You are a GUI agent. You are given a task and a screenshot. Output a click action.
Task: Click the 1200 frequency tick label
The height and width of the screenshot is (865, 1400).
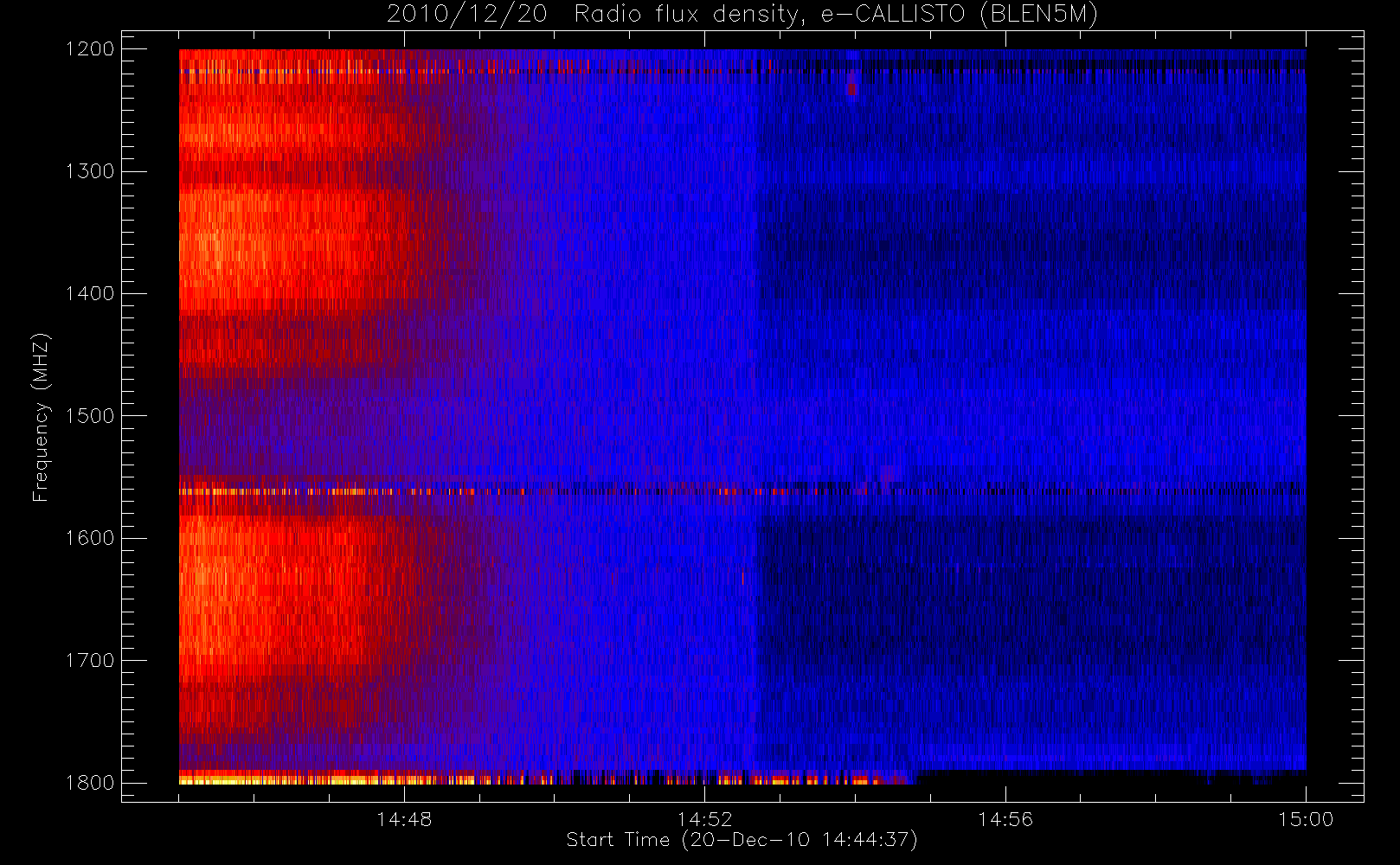(90, 49)
